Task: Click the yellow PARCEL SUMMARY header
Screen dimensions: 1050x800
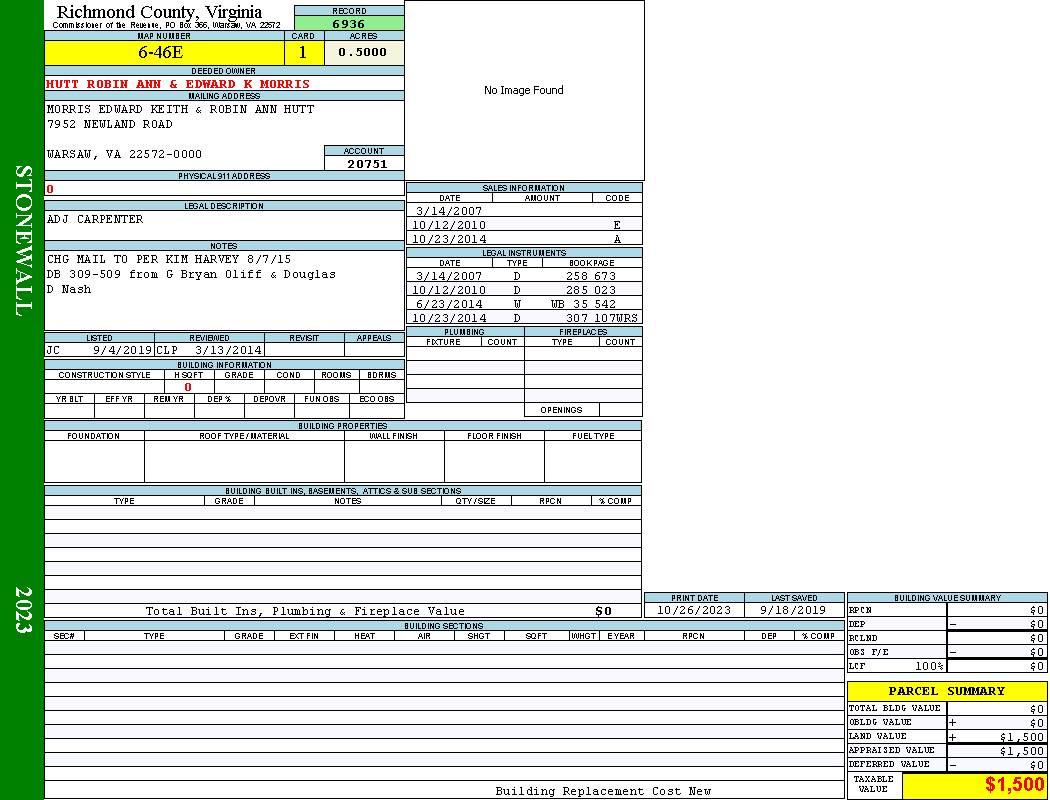Action: click(x=946, y=691)
